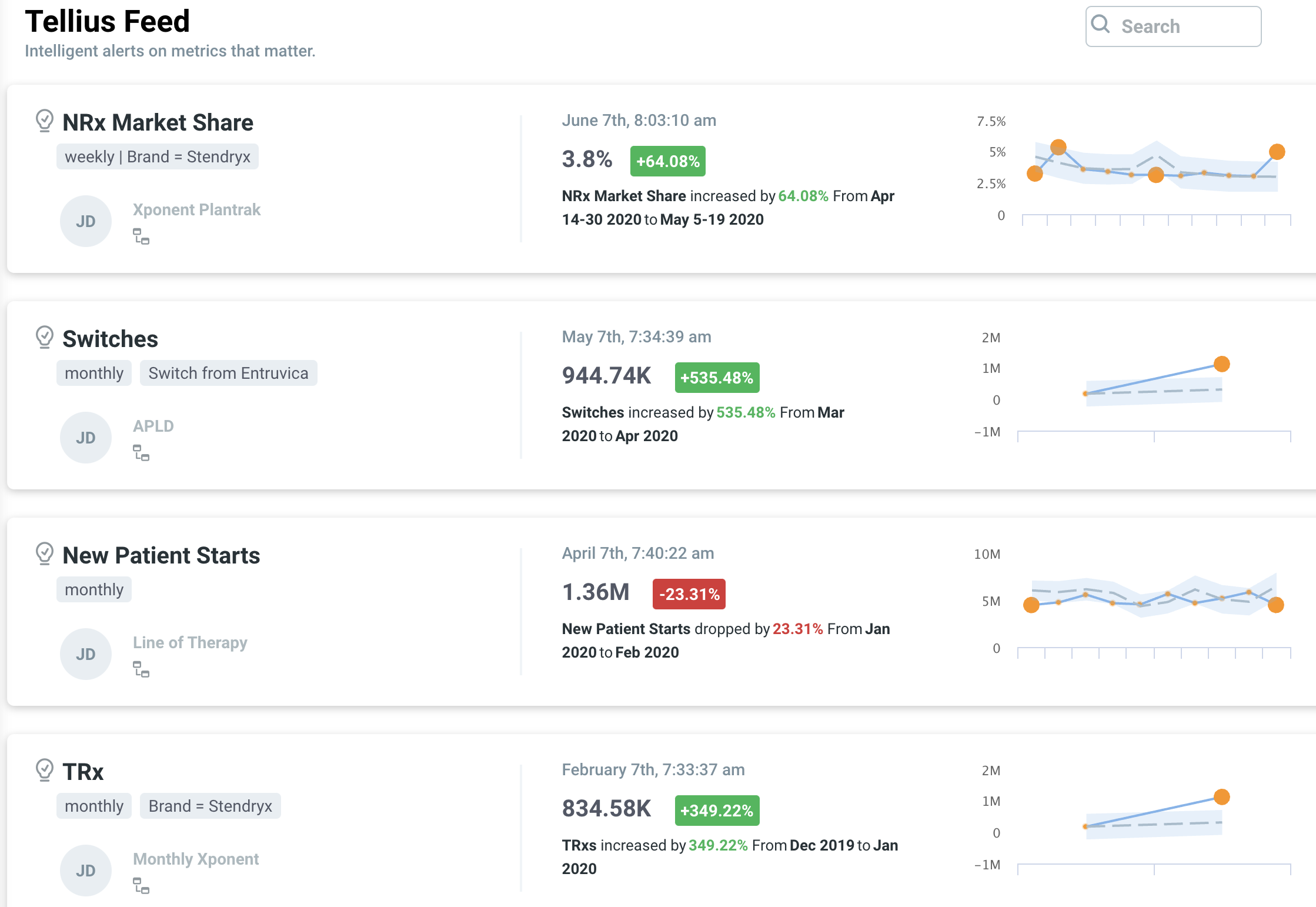The height and width of the screenshot is (907, 1316).
Task: Click the +64.08% change badge
Action: (x=667, y=161)
